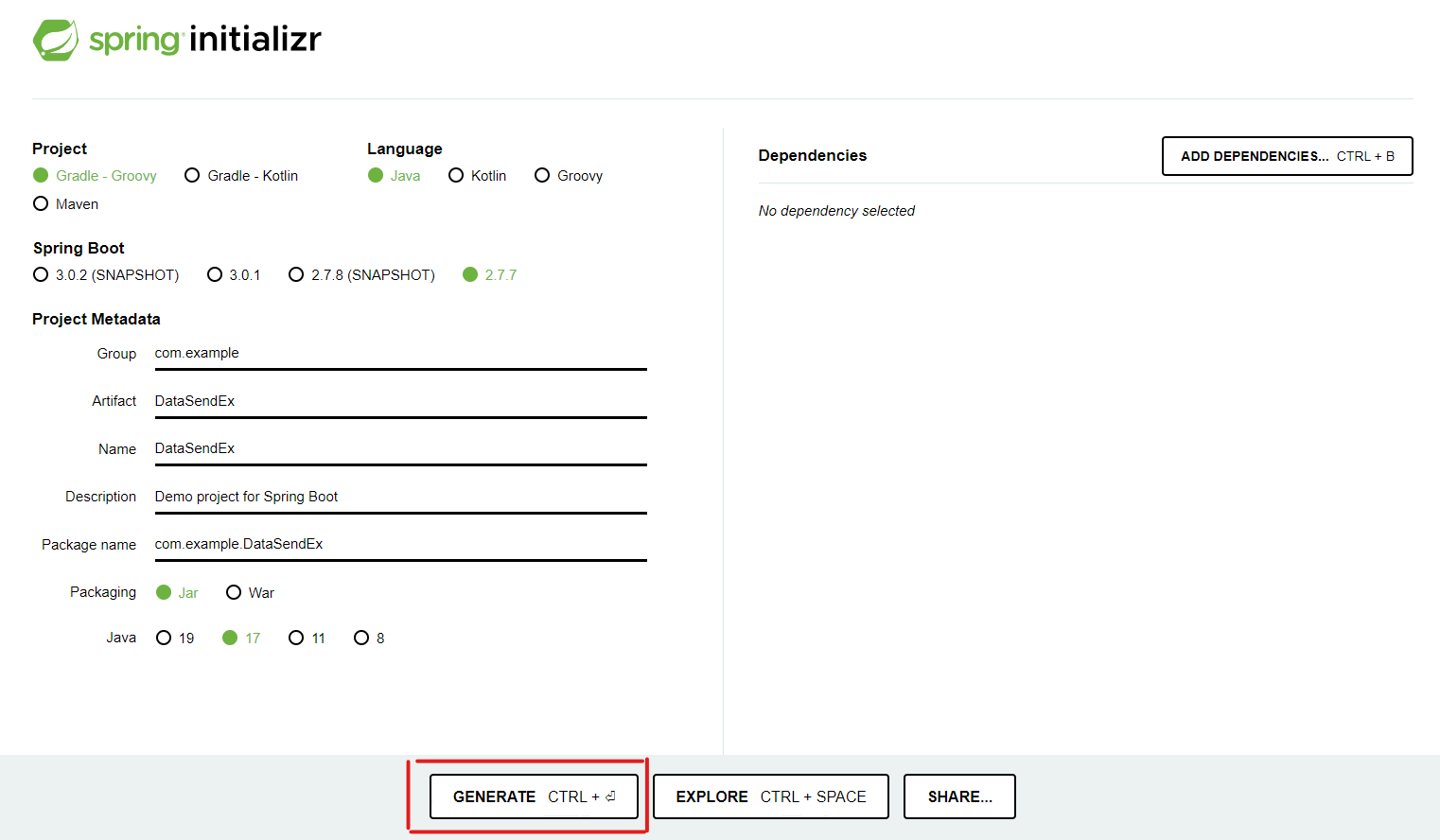Open the Share dialog
Image resolution: width=1440 pixels, height=840 pixels.
point(959,796)
